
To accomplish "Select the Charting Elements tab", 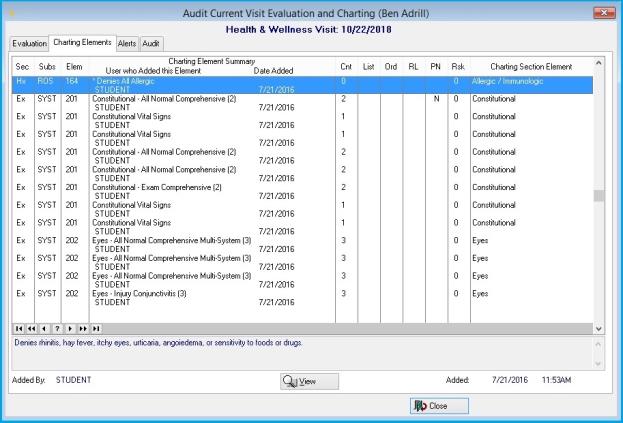I will [x=82, y=42].
